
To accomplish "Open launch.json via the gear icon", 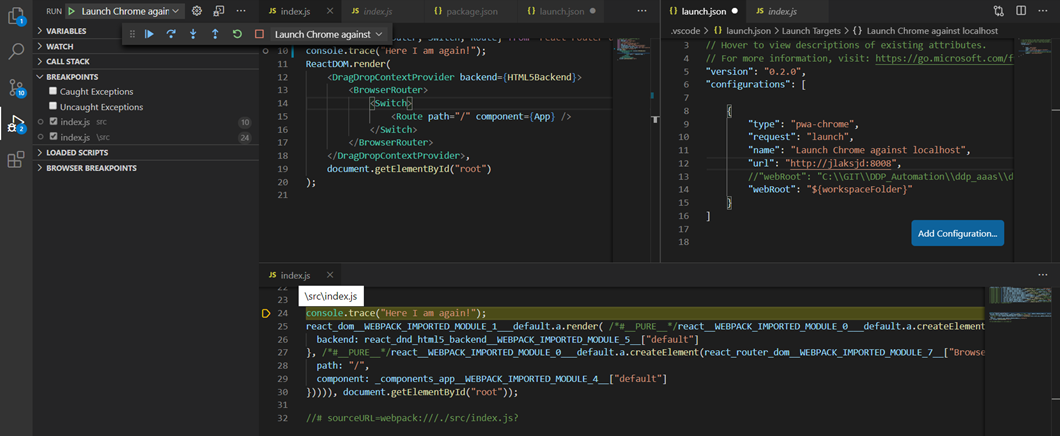I will (197, 11).
